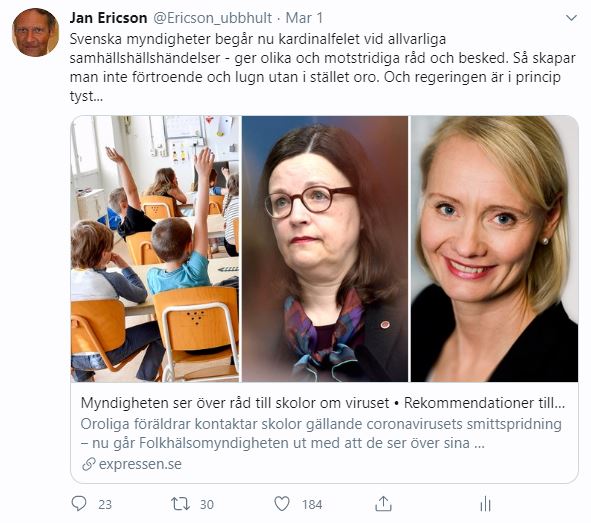591x523 pixels.
Task: View tweet analytics bar chart icon
Action: point(485,504)
